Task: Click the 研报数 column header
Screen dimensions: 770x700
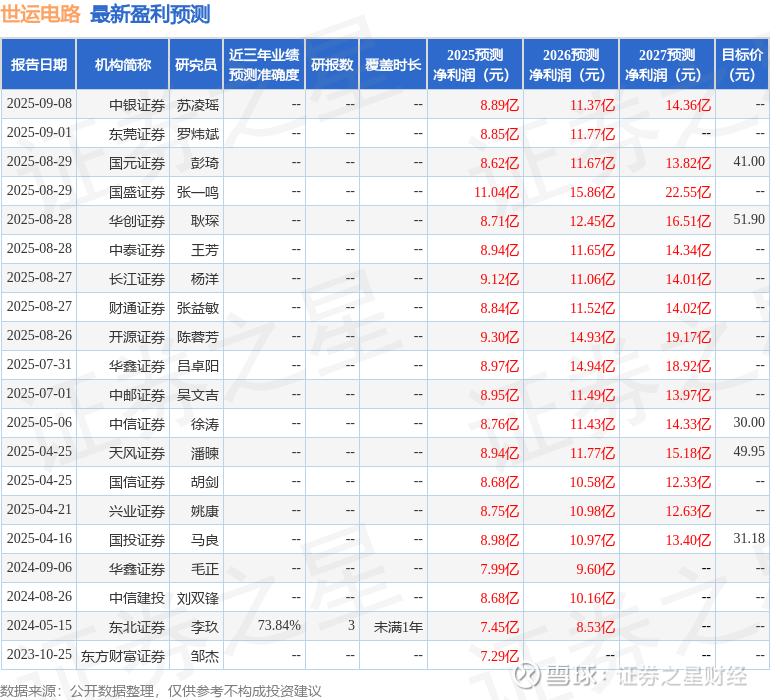Action: (332, 64)
